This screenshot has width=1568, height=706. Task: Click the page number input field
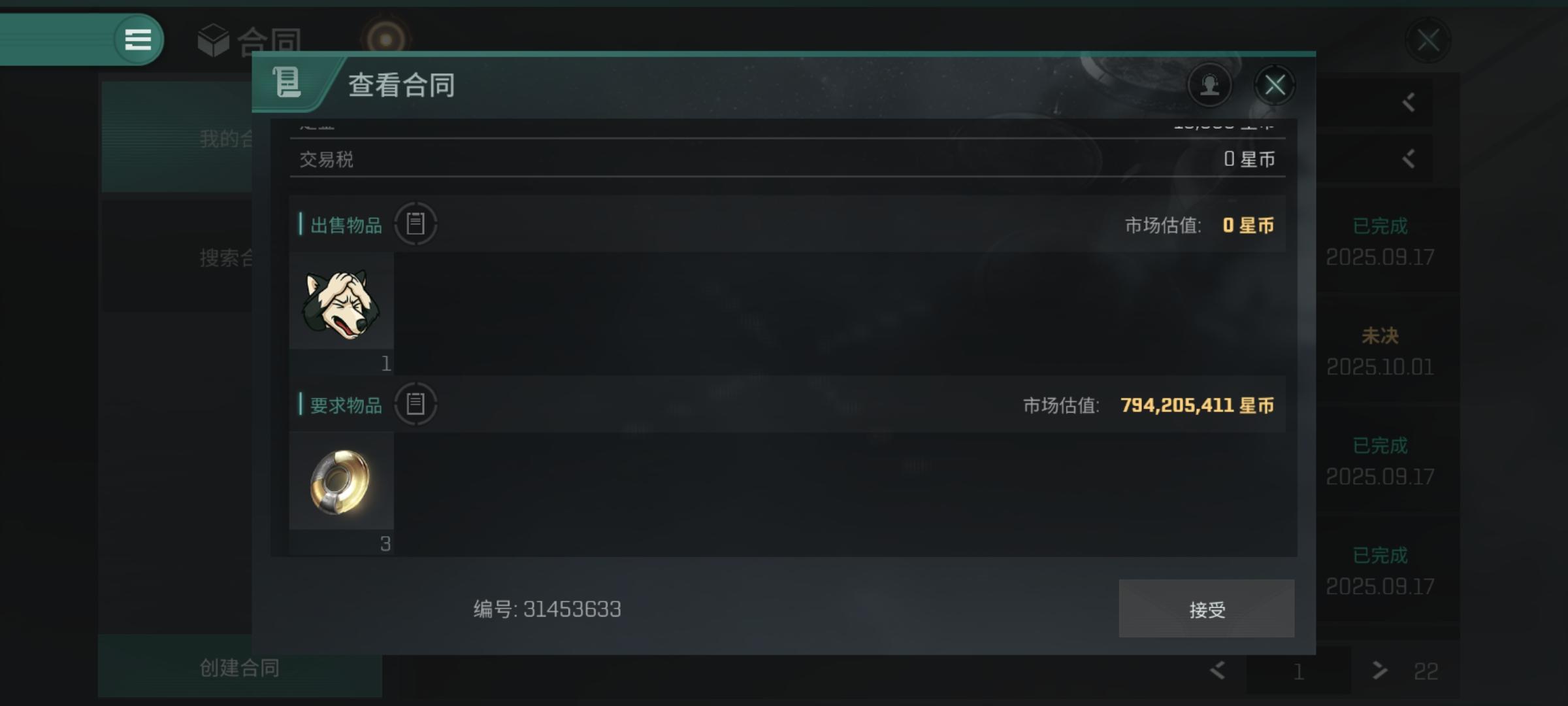[1298, 671]
